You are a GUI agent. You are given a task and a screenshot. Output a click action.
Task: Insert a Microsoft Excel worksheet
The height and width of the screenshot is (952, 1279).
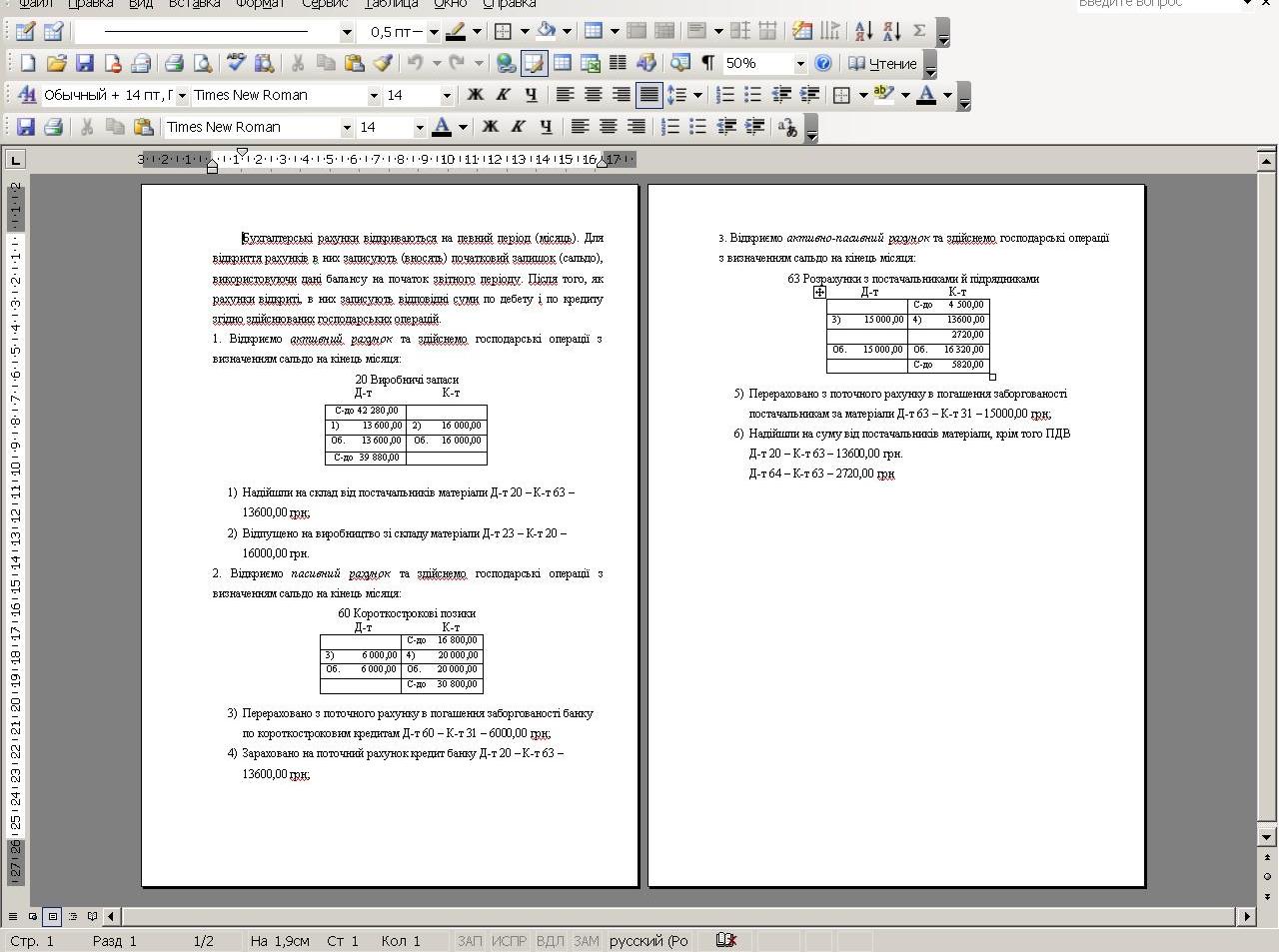[591, 63]
